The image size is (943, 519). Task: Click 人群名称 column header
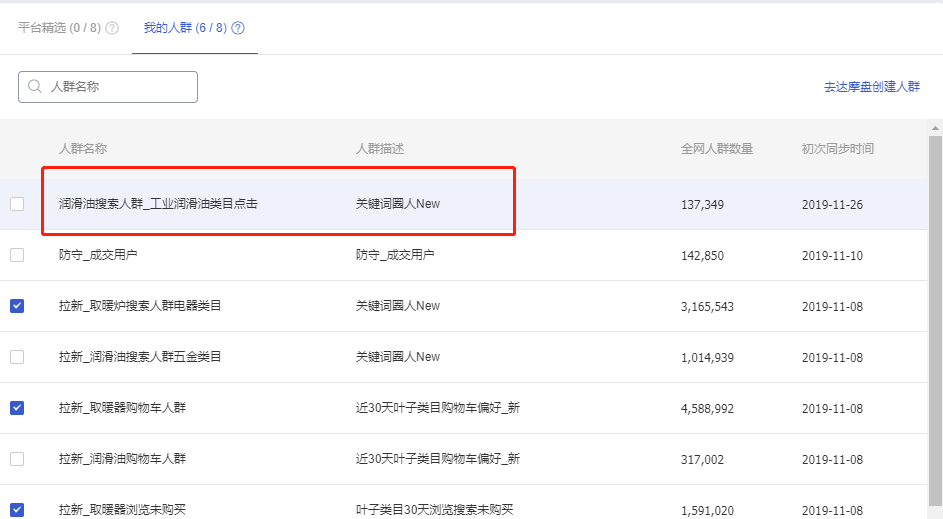coord(83,149)
